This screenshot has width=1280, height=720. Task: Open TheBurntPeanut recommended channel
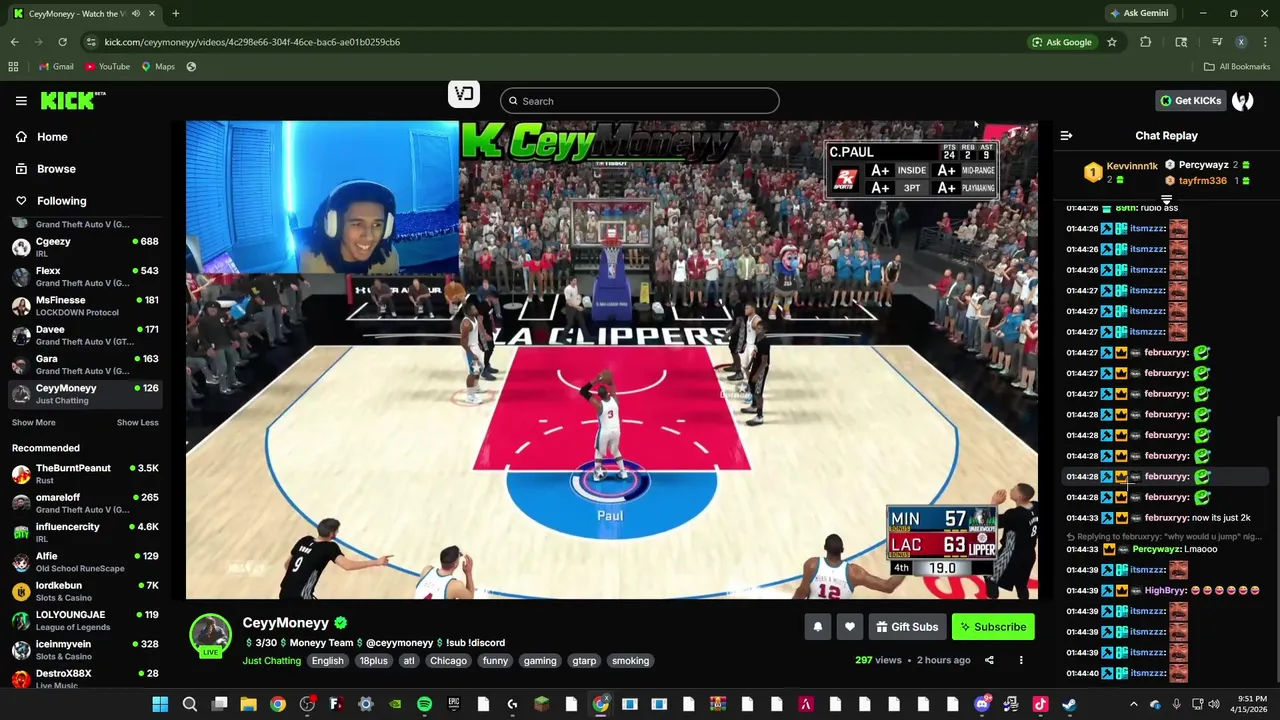pos(85,474)
